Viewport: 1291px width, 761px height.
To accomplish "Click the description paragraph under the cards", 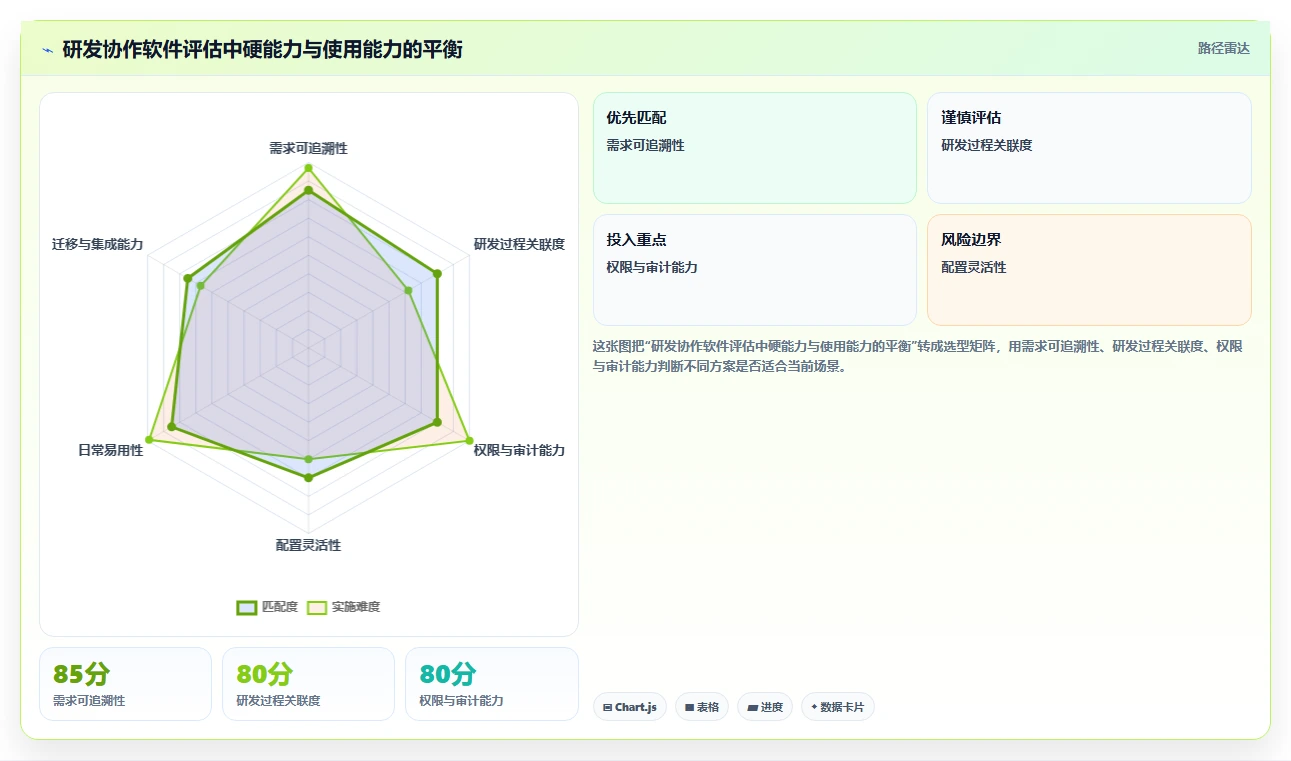I will coord(918,356).
